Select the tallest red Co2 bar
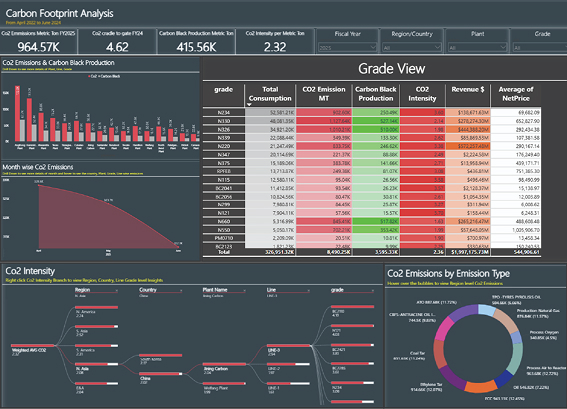The width and height of the screenshot is (567, 409). pyautogui.click(x=17, y=113)
